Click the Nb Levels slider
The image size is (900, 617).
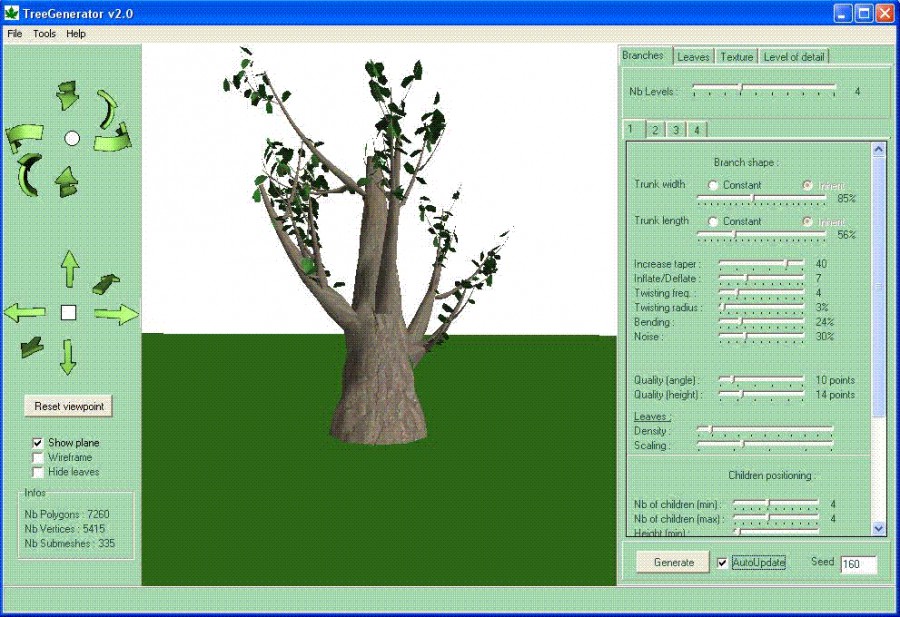tap(763, 88)
